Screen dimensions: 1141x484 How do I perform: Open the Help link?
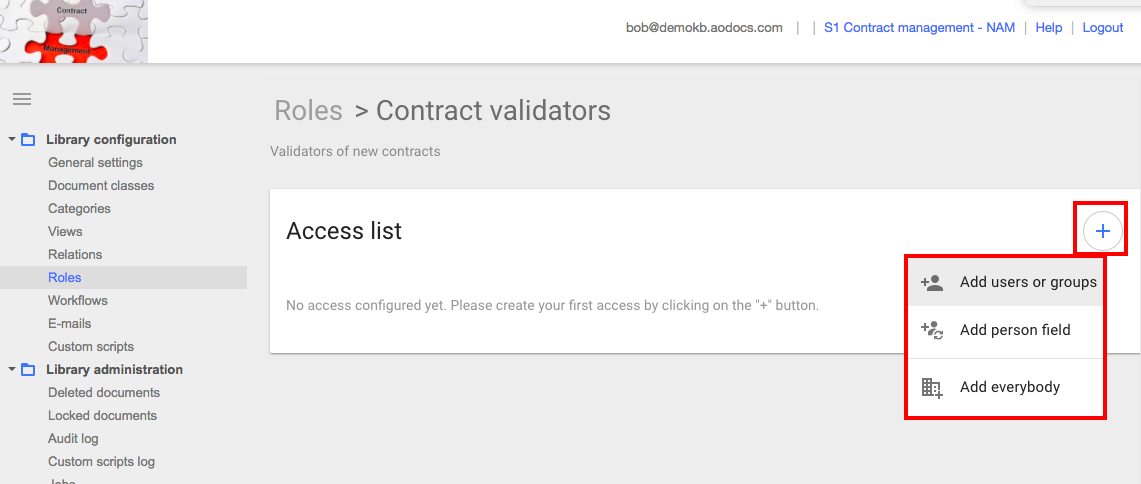1049,28
